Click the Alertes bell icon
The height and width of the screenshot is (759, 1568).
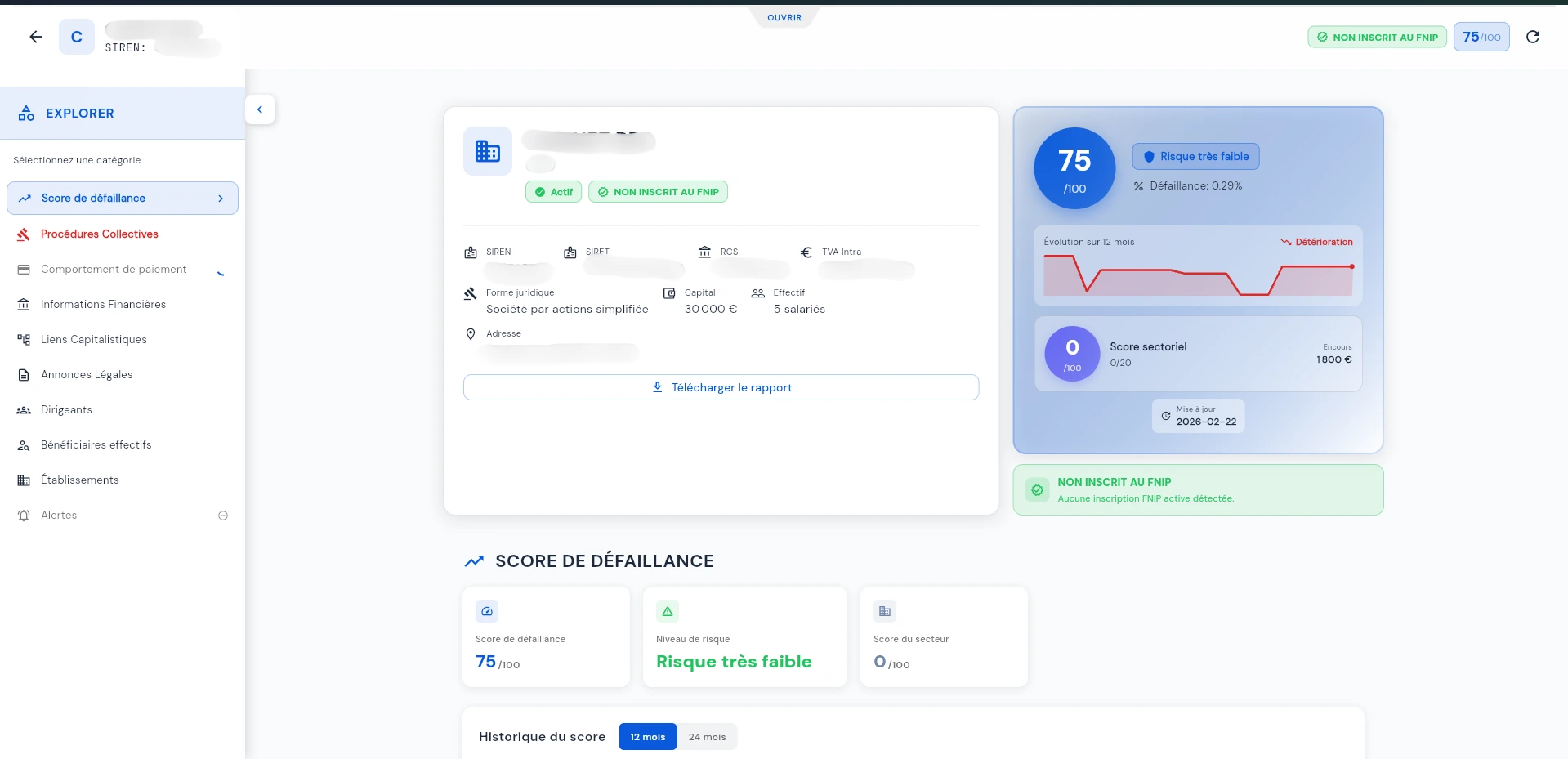pos(24,516)
